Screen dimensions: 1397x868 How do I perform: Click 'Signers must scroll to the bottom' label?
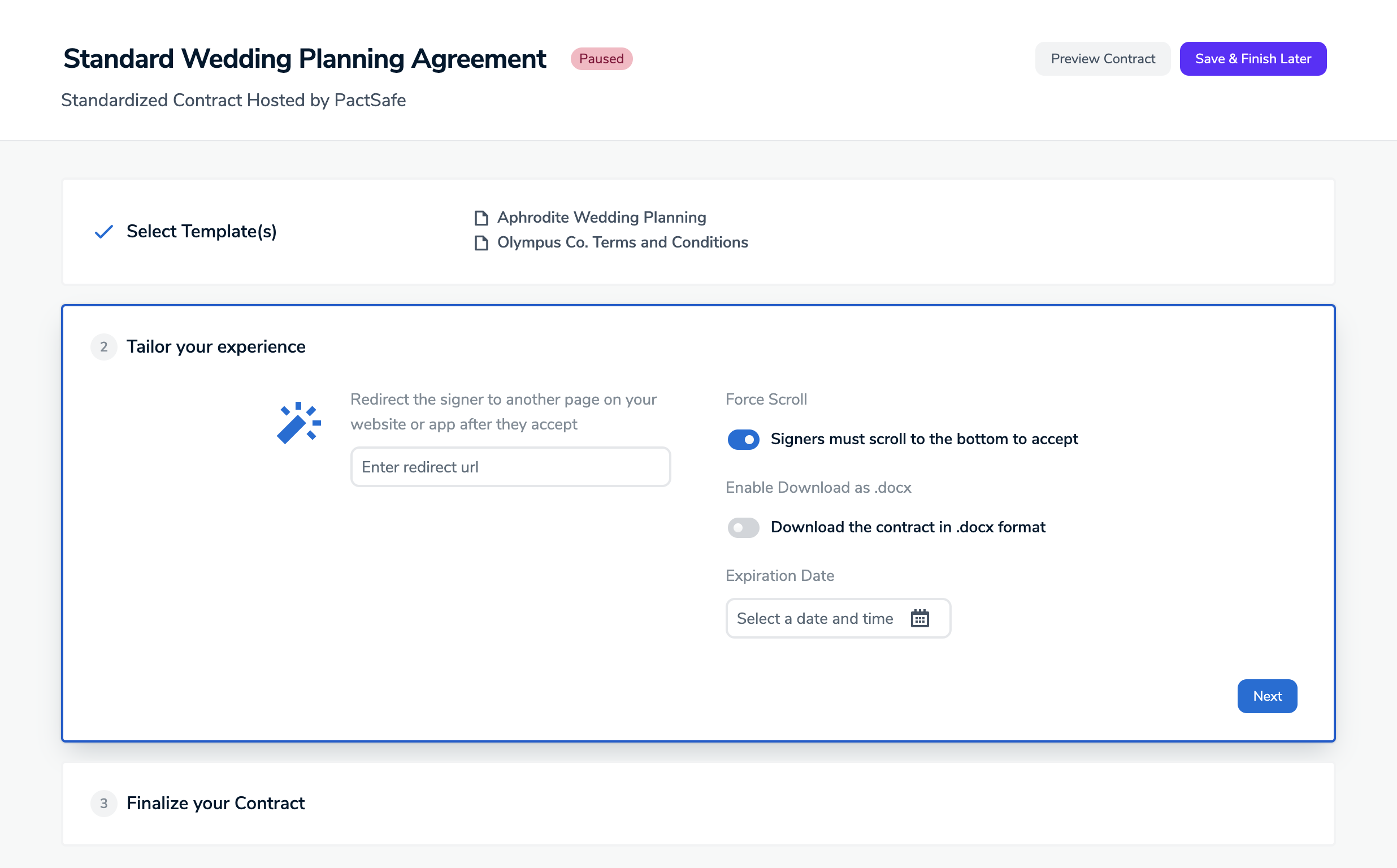[924, 439]
